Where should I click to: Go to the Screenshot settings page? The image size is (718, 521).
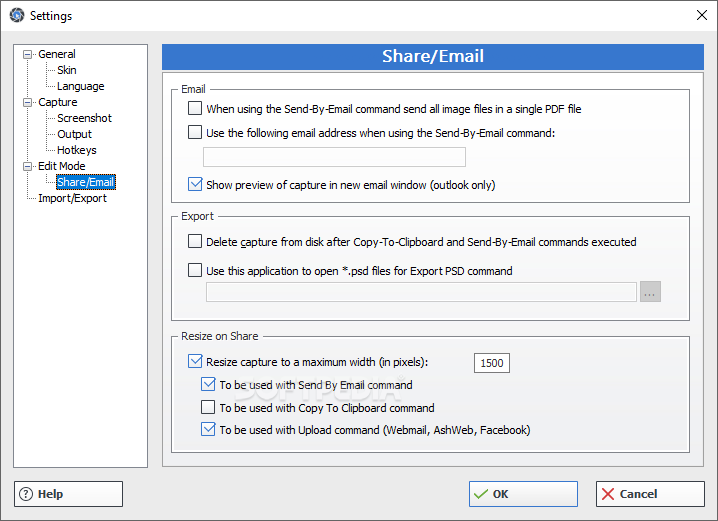[84, 118]
